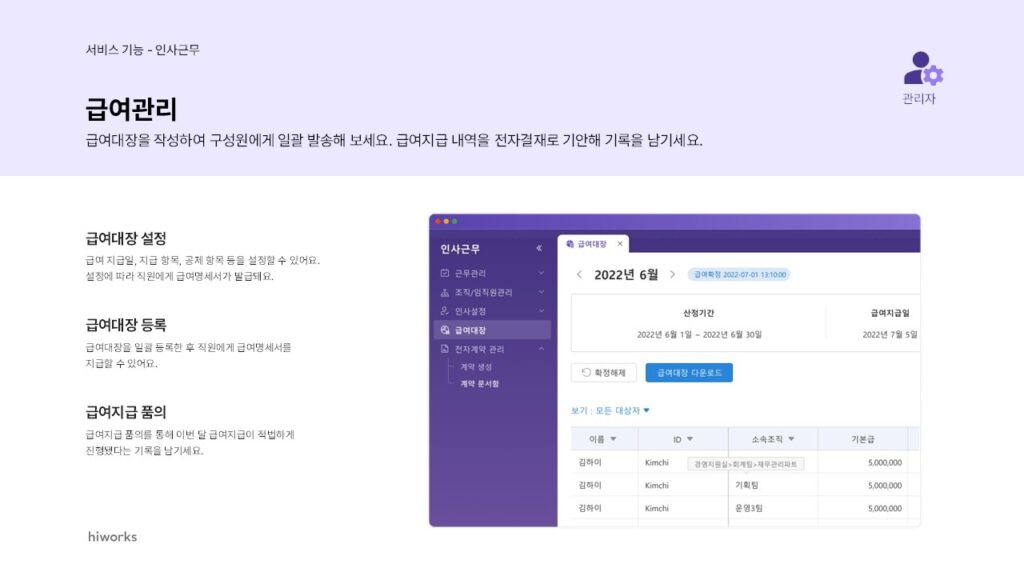Go to previous month with left arrow
This screenshot has width=1024, height=576.
(578, 274)
